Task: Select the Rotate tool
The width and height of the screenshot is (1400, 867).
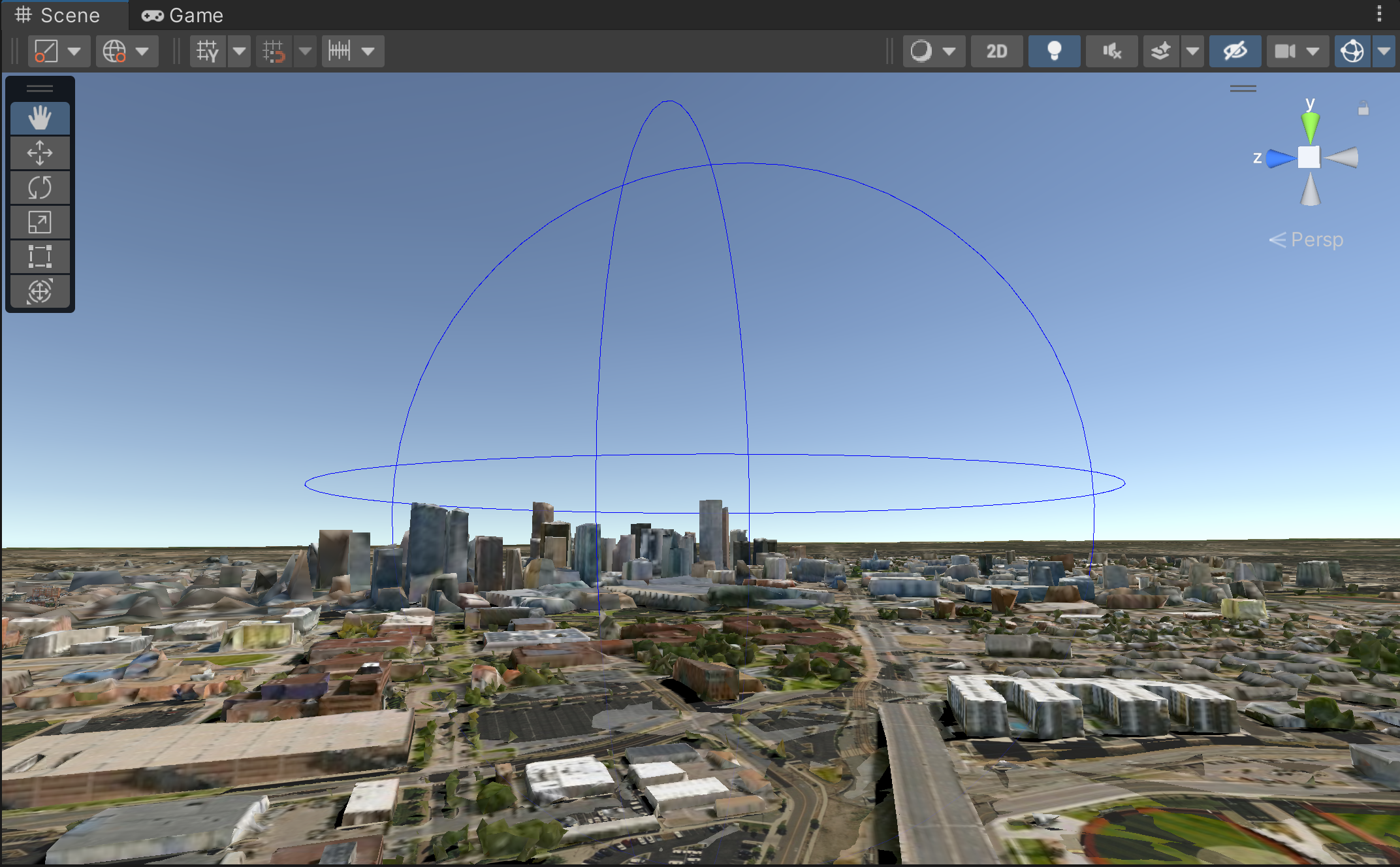Action: click(40, 188)
